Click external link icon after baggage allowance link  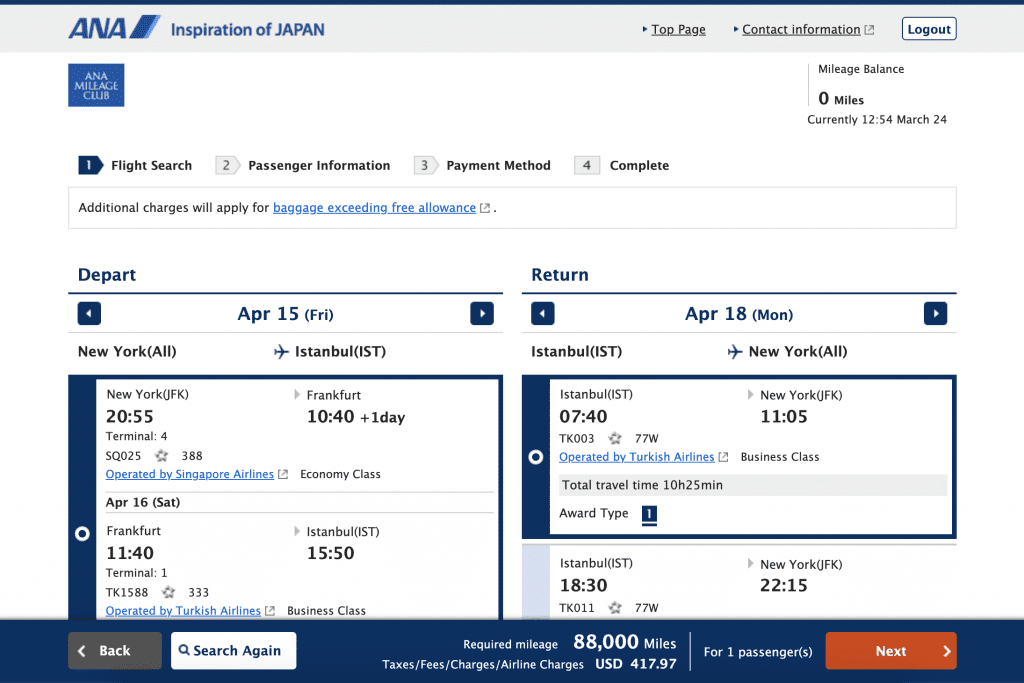click(485, 208)
